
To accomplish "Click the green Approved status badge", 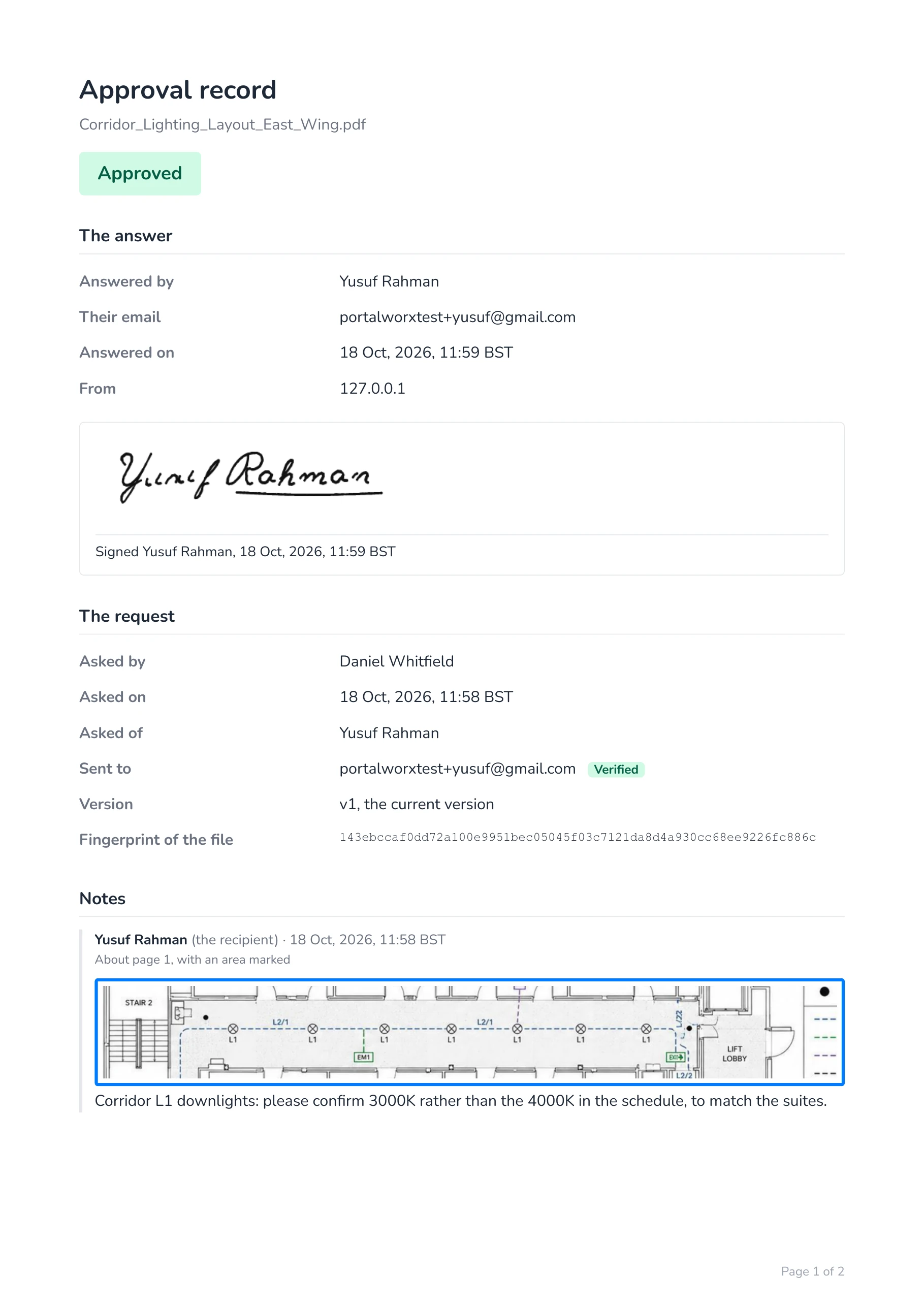I will click(140, 174).
